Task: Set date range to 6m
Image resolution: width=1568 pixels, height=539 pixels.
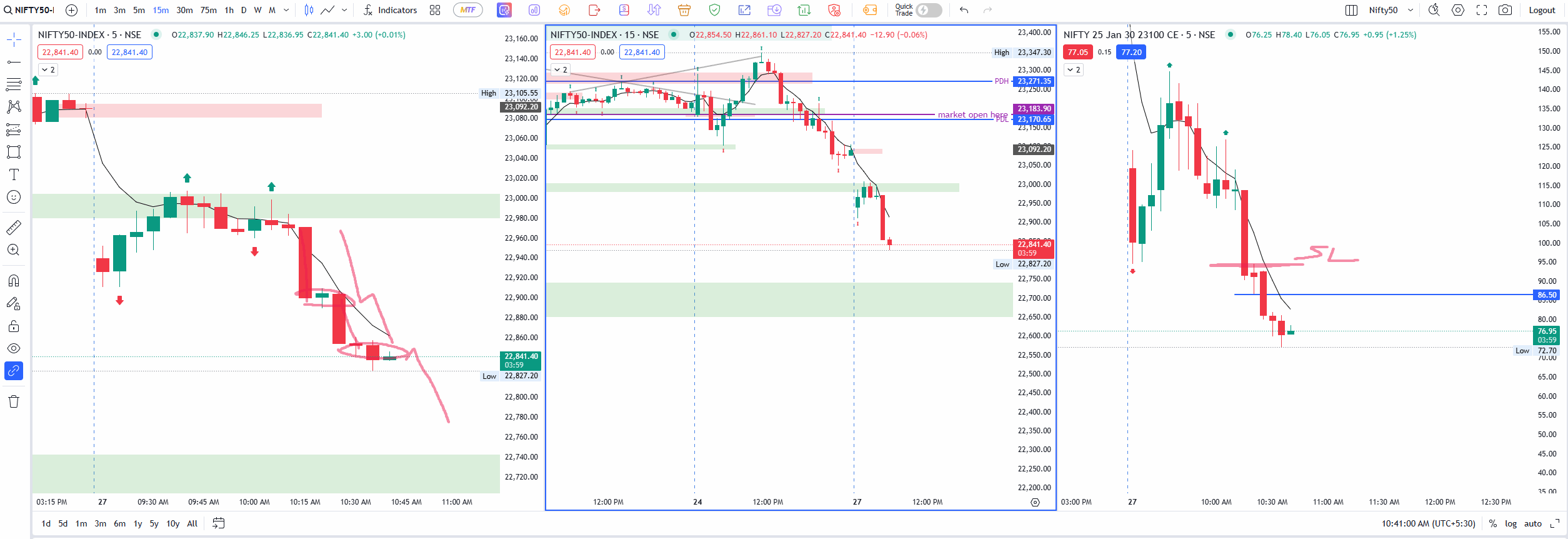Action: click(x=119, y=524)
